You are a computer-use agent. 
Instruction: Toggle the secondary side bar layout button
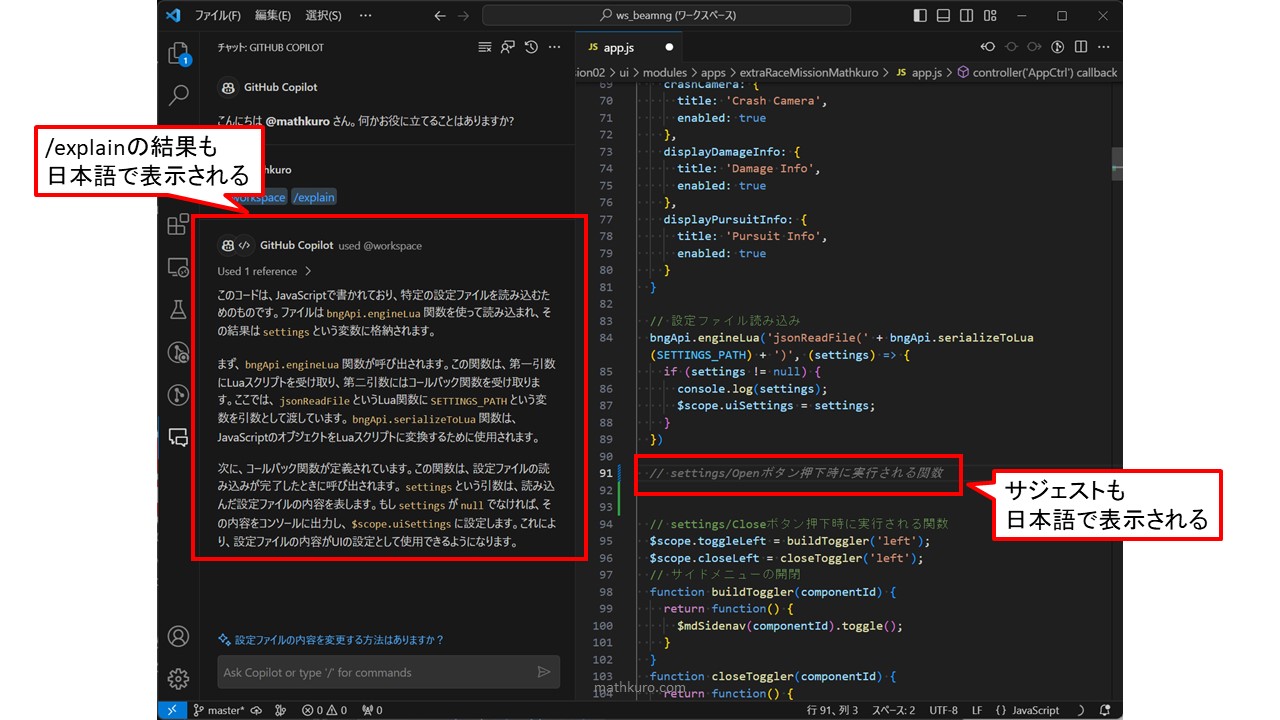pyautogui.click(x=966, y=16)
